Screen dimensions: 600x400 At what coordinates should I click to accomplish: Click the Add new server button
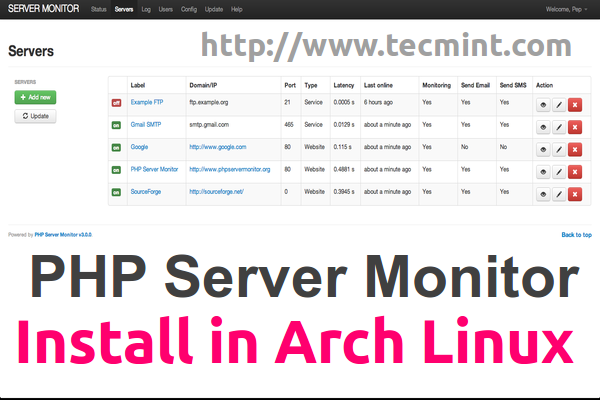point(35,97)
